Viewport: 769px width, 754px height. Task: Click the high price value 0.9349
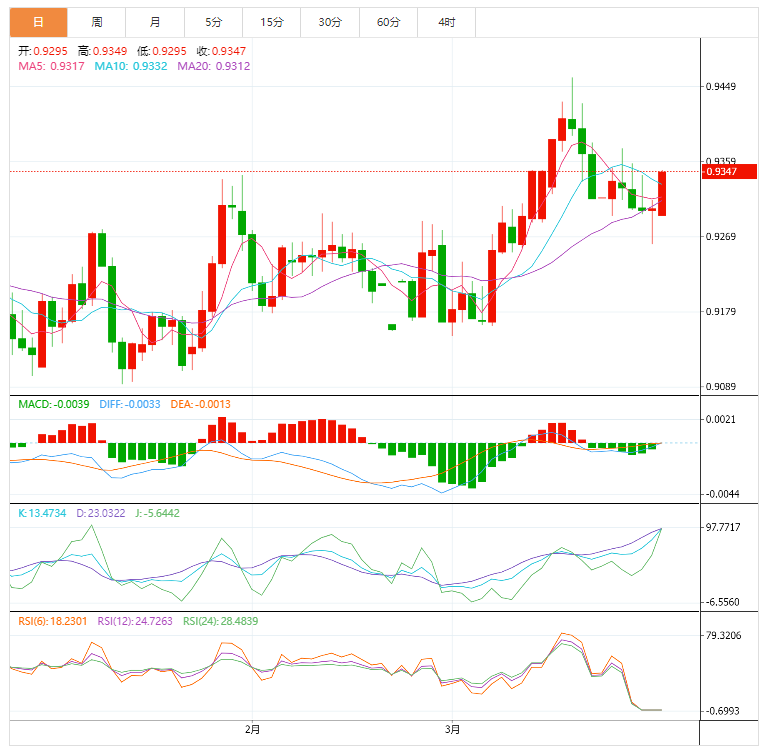[110, 51]
